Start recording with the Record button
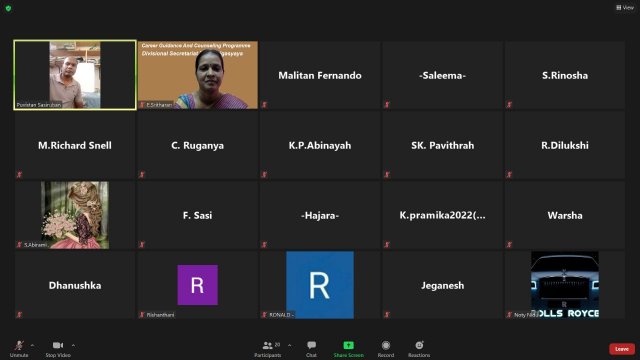The image size is (640, 360). click(x=386, y=349)
